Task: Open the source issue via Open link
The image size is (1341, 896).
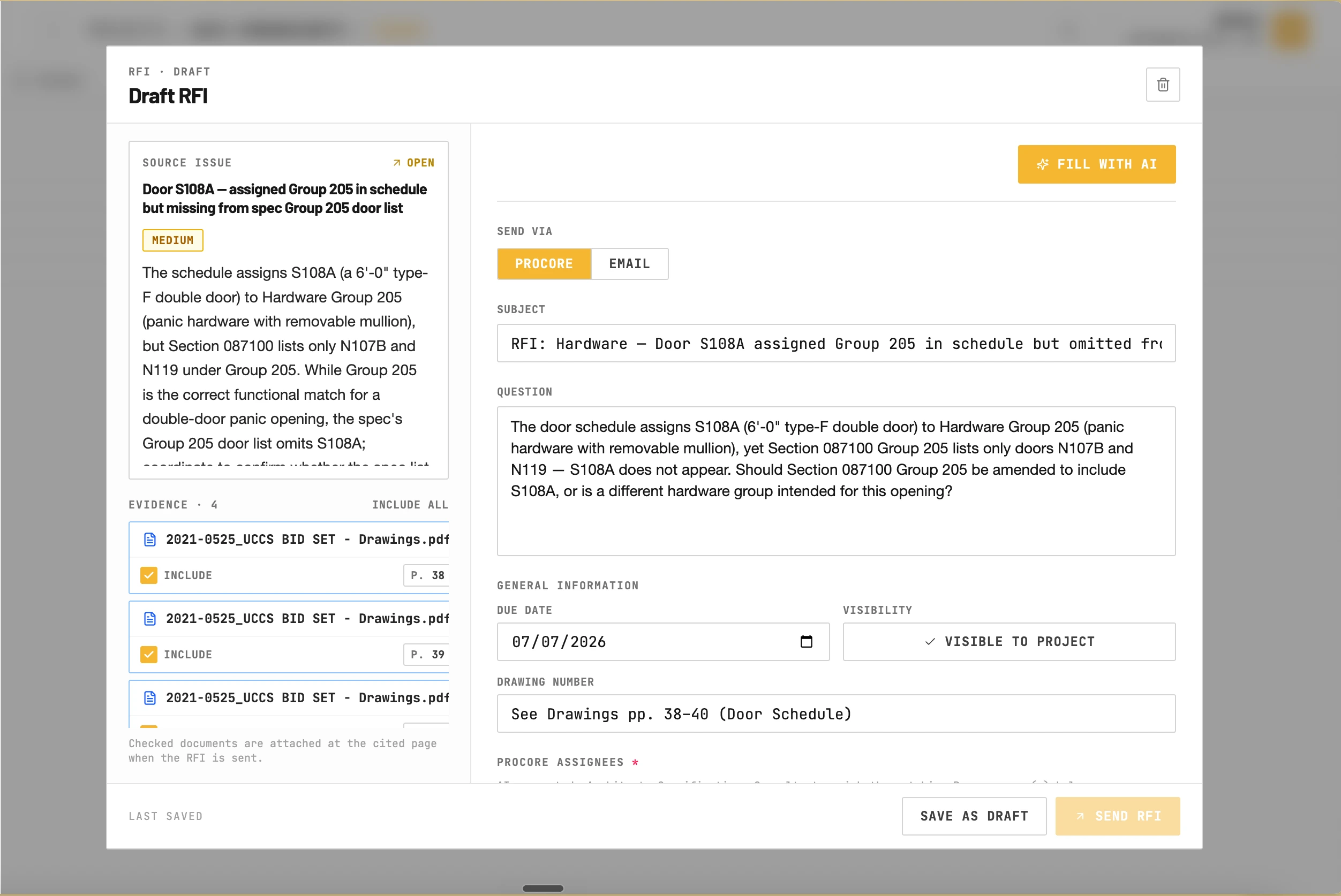Action: [x=413, y=163]
